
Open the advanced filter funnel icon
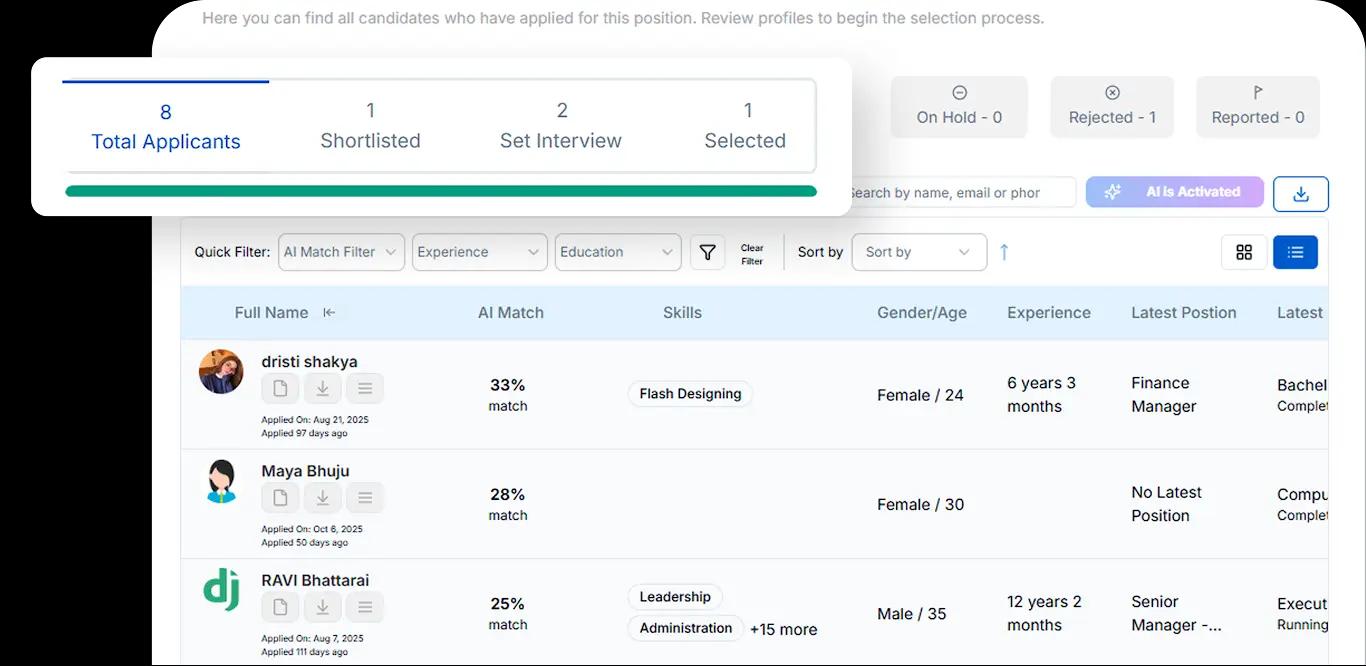pos(707,252)
